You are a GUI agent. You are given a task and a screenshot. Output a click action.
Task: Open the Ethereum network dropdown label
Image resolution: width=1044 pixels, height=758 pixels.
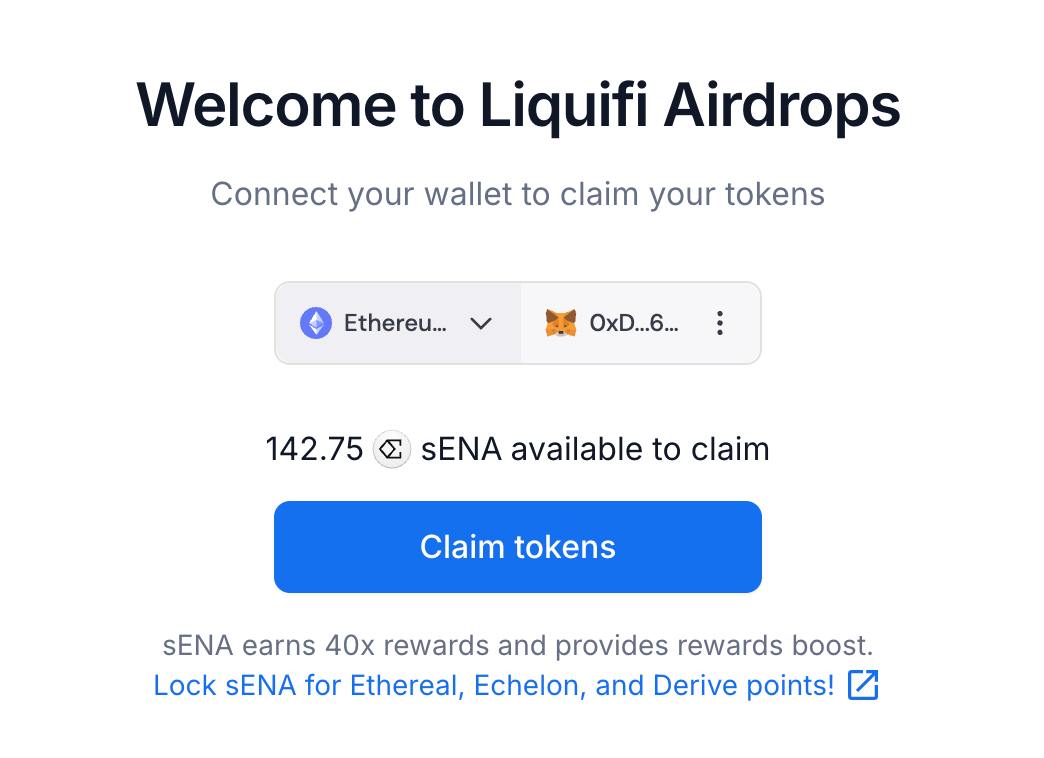[395, 323]
